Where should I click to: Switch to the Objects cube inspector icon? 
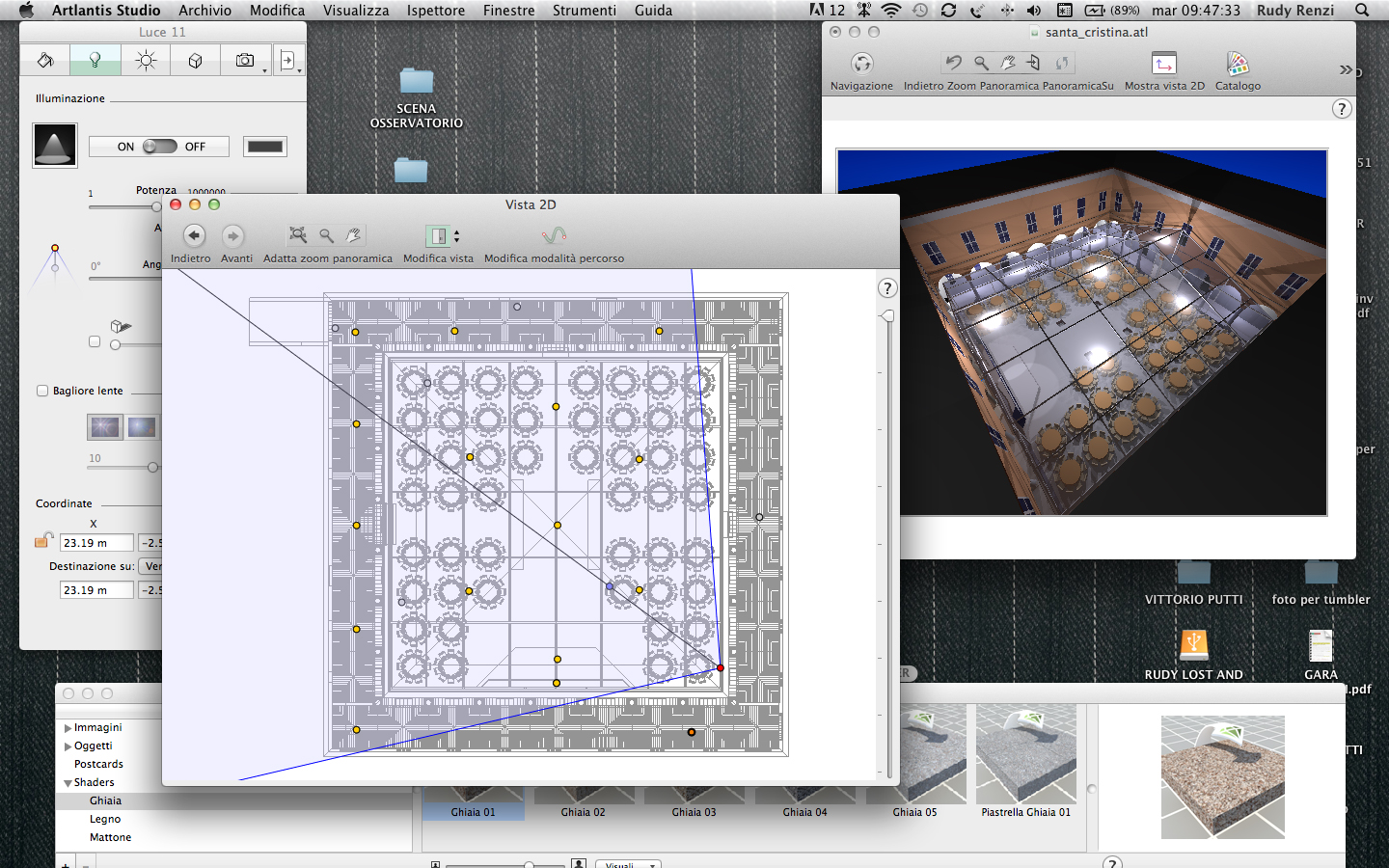tap(196, 60)
